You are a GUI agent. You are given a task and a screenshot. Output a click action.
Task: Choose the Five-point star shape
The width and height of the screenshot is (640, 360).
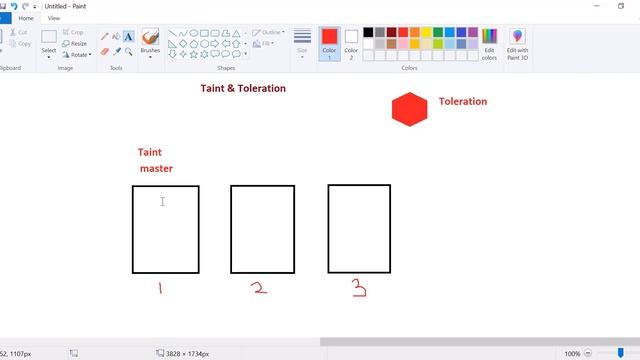point(194,54)
